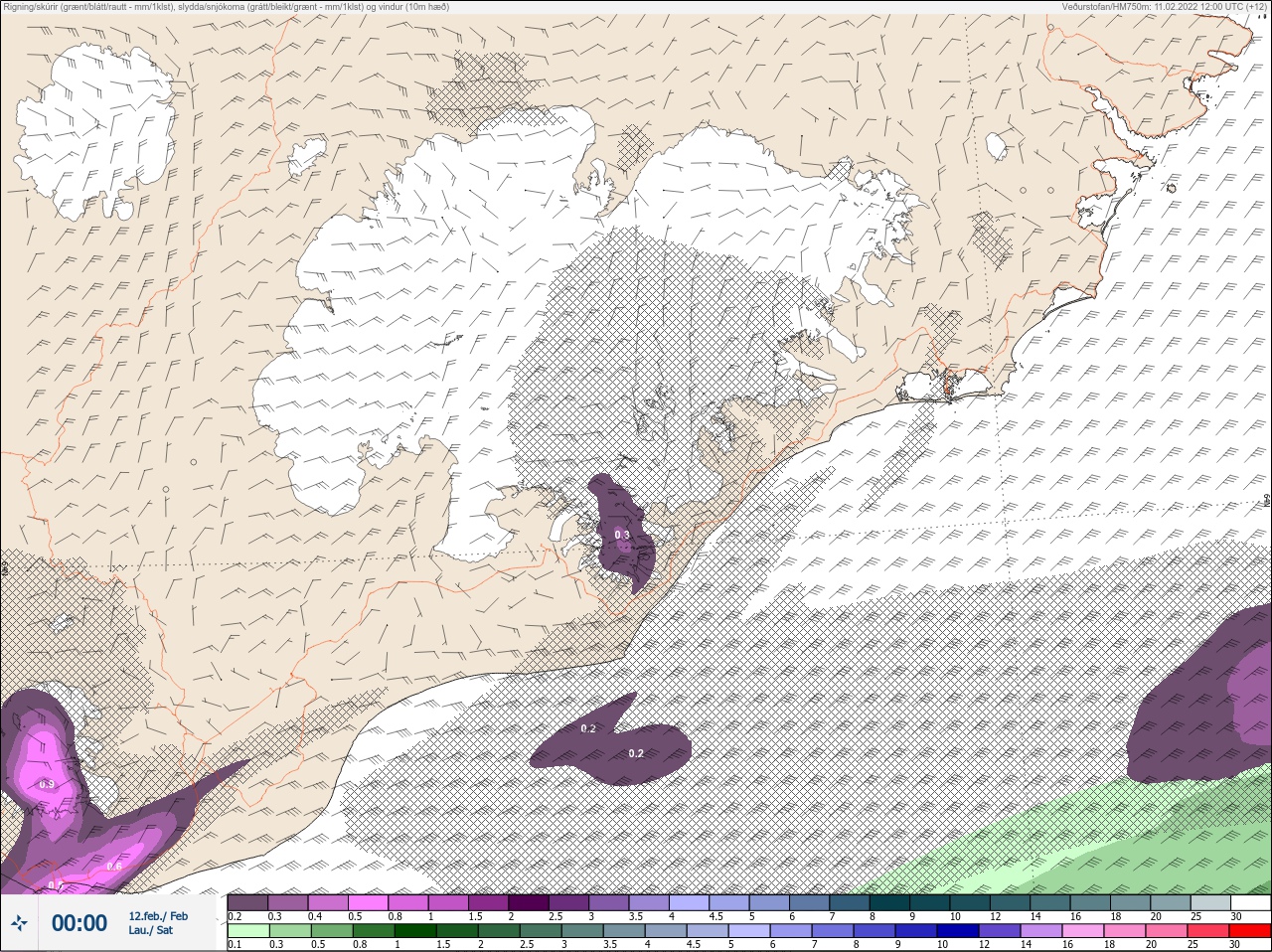This screenshot has height=952, width=1272.
Task: Pick the bright pink upper legend swatch at 0.5
Action: pos(369,903)
